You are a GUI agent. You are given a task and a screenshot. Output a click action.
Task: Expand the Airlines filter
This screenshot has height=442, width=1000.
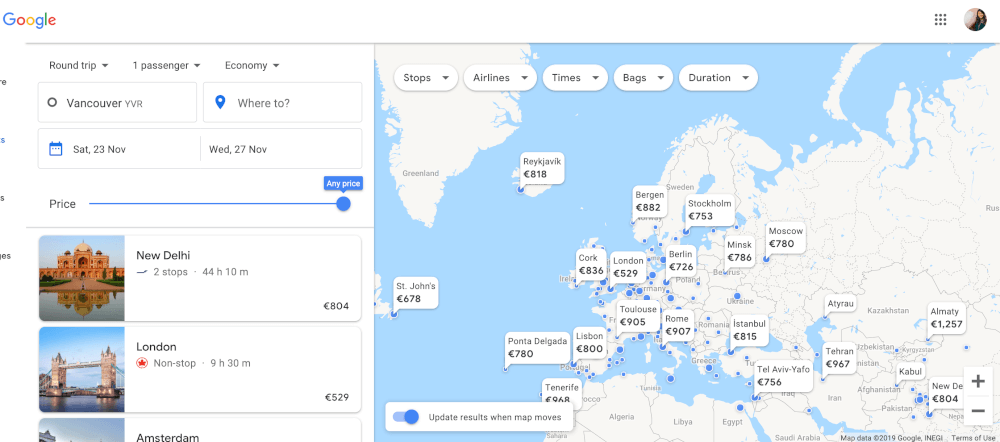(x=500, y=78)
